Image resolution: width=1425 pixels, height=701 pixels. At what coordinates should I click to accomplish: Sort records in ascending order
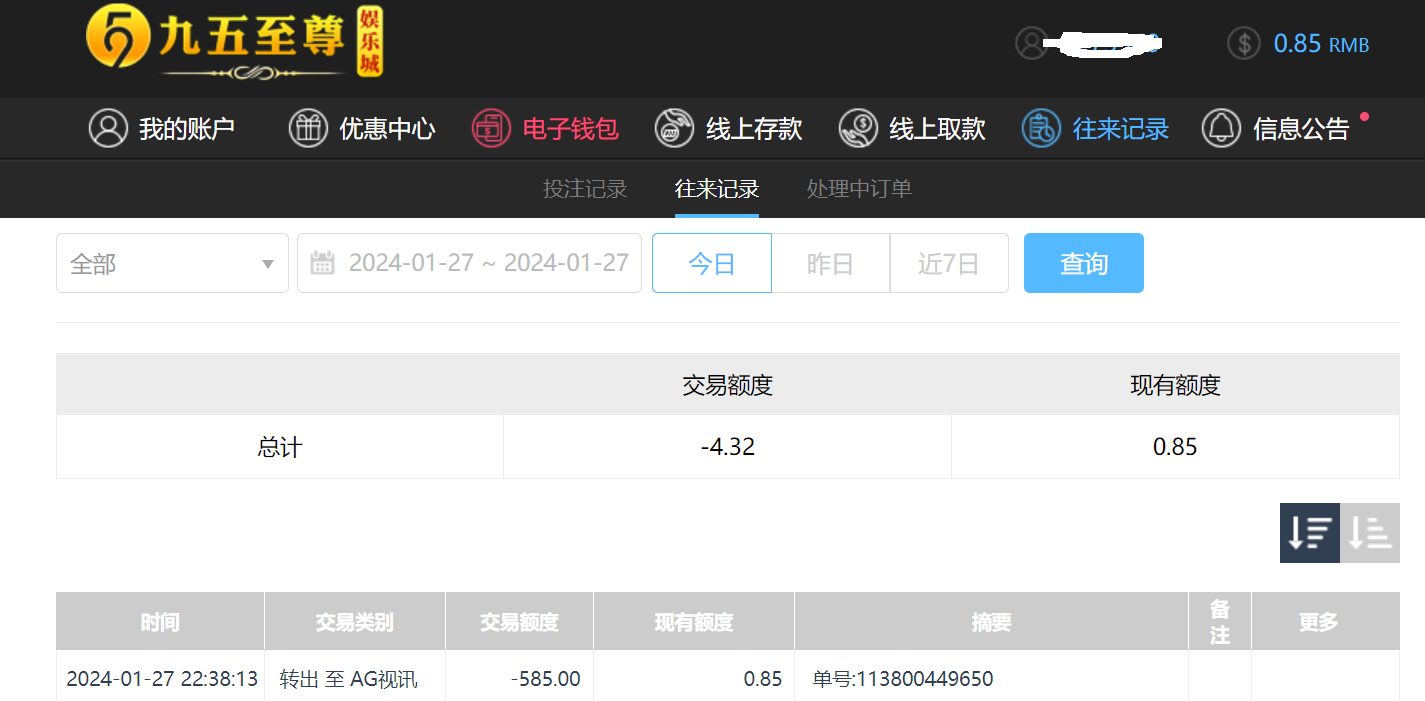click(x=1370, y=533)
